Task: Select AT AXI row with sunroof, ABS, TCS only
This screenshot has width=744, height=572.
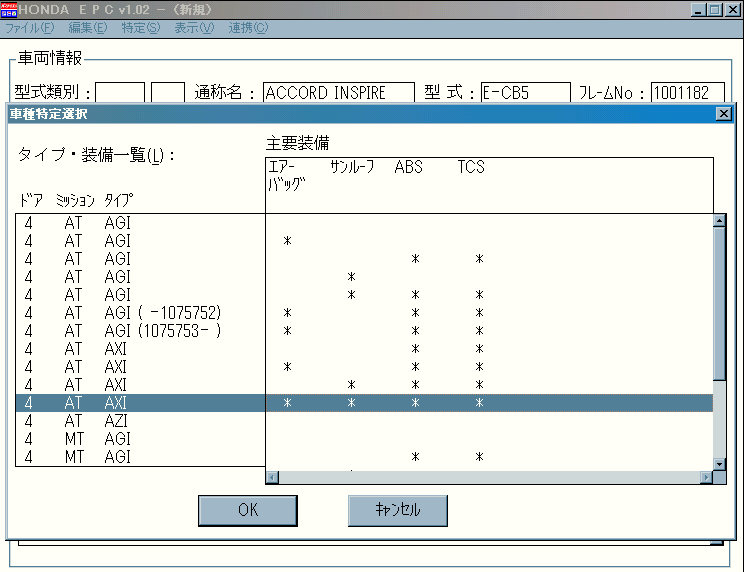Action: (x=364, y=385)
